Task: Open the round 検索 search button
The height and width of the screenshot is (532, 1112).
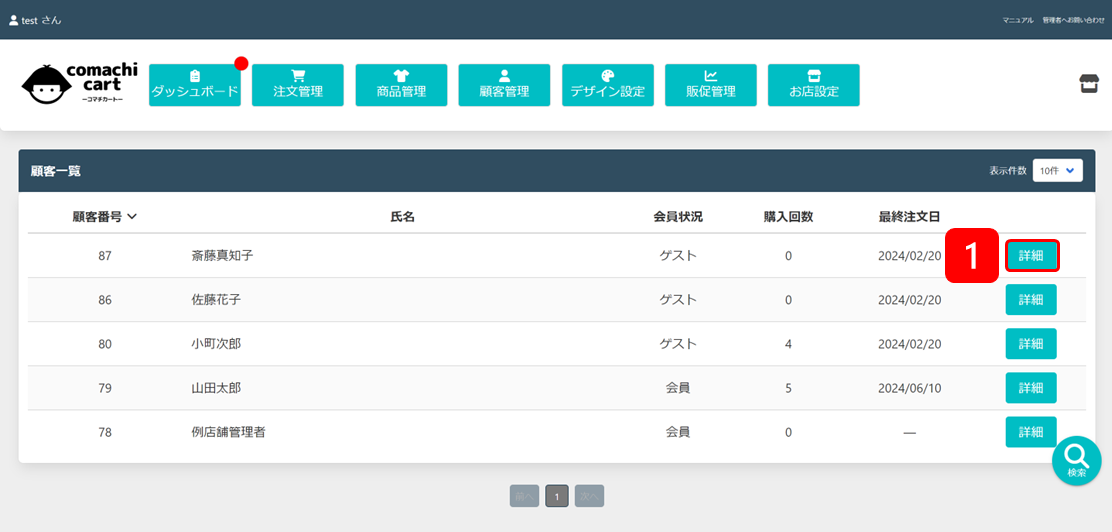Action: click(1077, 460)
